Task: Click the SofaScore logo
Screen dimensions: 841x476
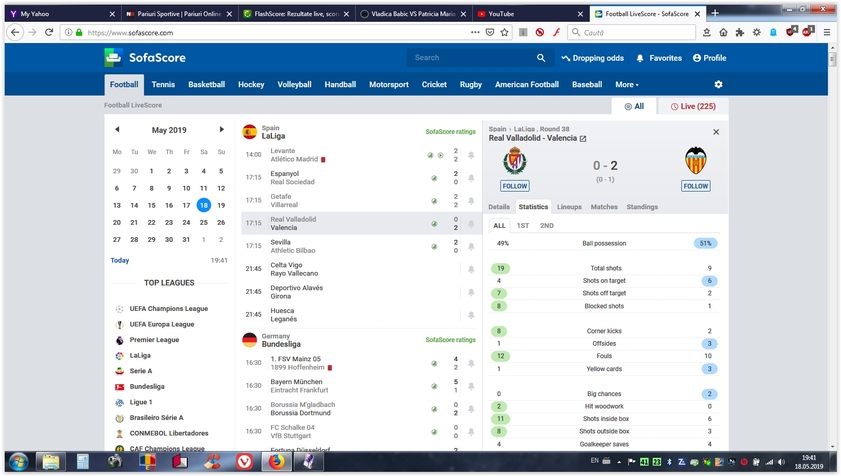Action: coord(145,57)
